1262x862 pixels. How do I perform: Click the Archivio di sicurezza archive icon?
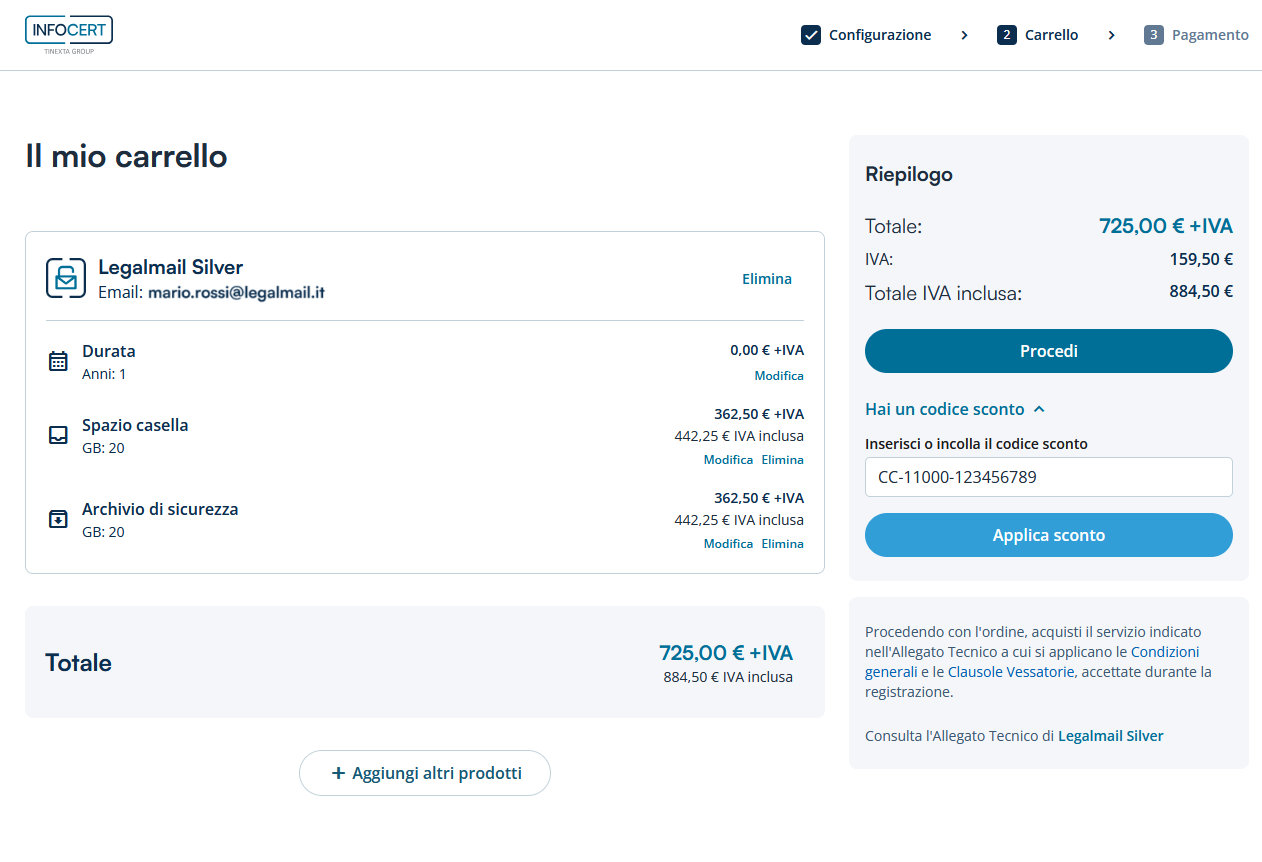(x=58, y=519)
